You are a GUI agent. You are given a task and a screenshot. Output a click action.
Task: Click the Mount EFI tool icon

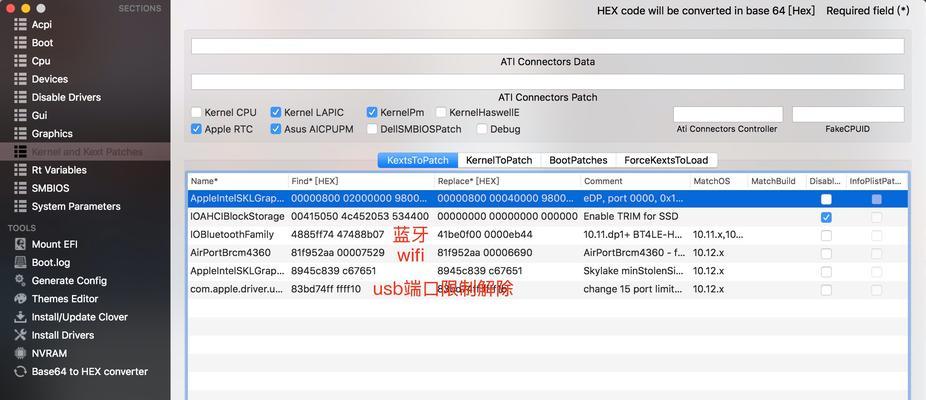tap(21, 244)
